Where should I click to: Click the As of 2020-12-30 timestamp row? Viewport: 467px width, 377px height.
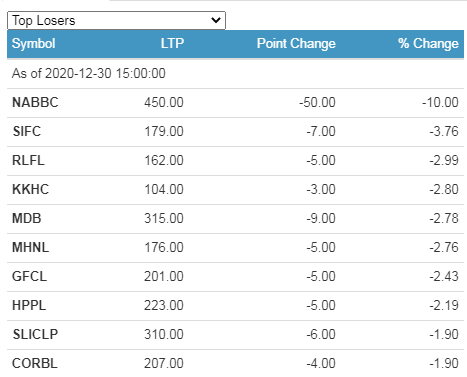point(235,74)
